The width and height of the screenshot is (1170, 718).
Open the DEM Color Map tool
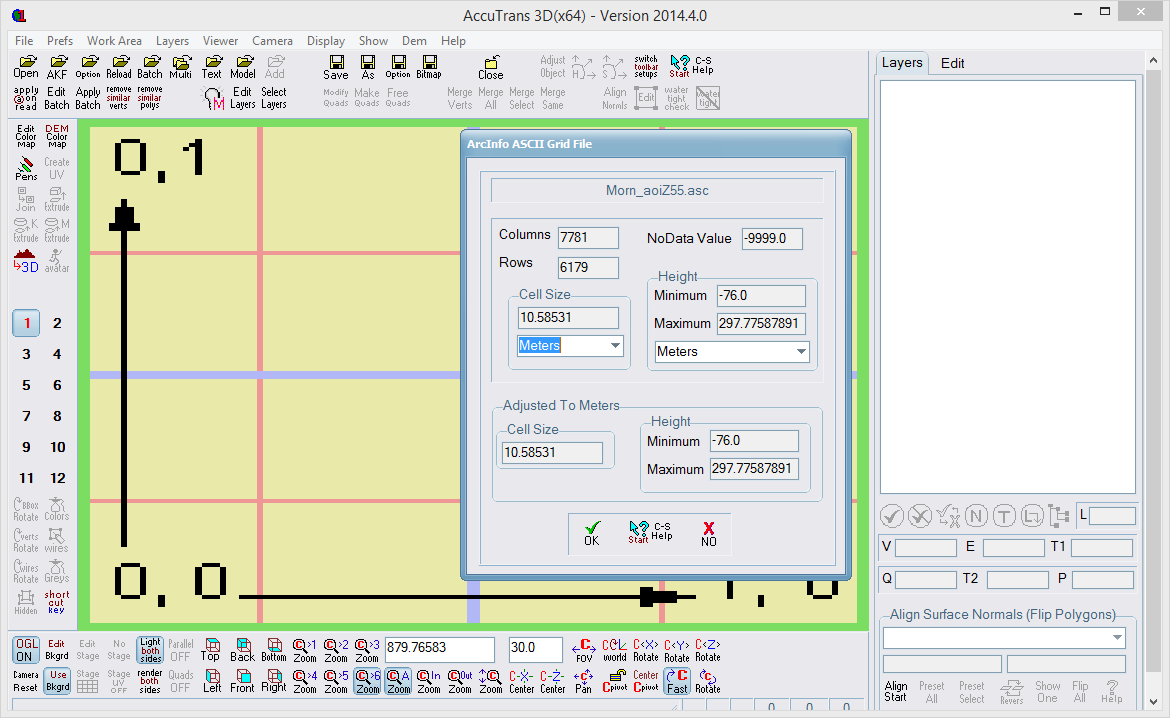tap(57, 136)
